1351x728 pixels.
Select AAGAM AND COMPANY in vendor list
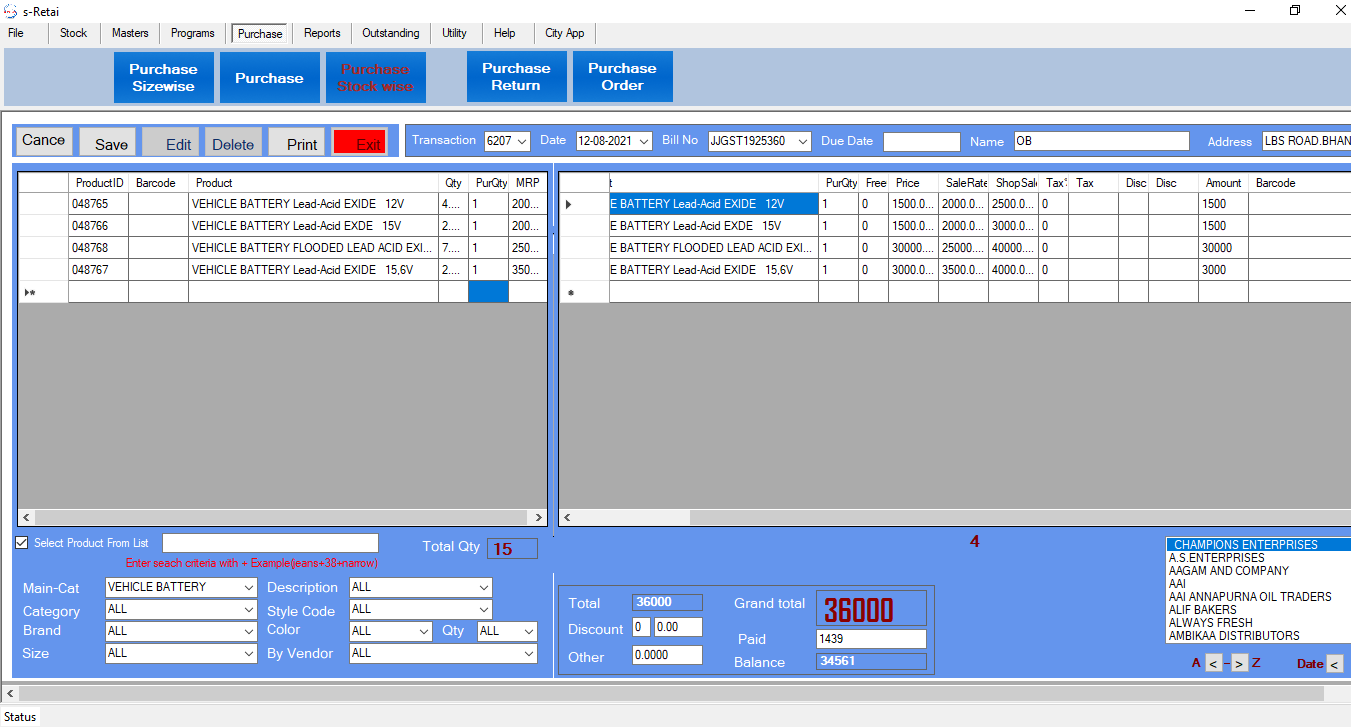[x=1228, y=571]
